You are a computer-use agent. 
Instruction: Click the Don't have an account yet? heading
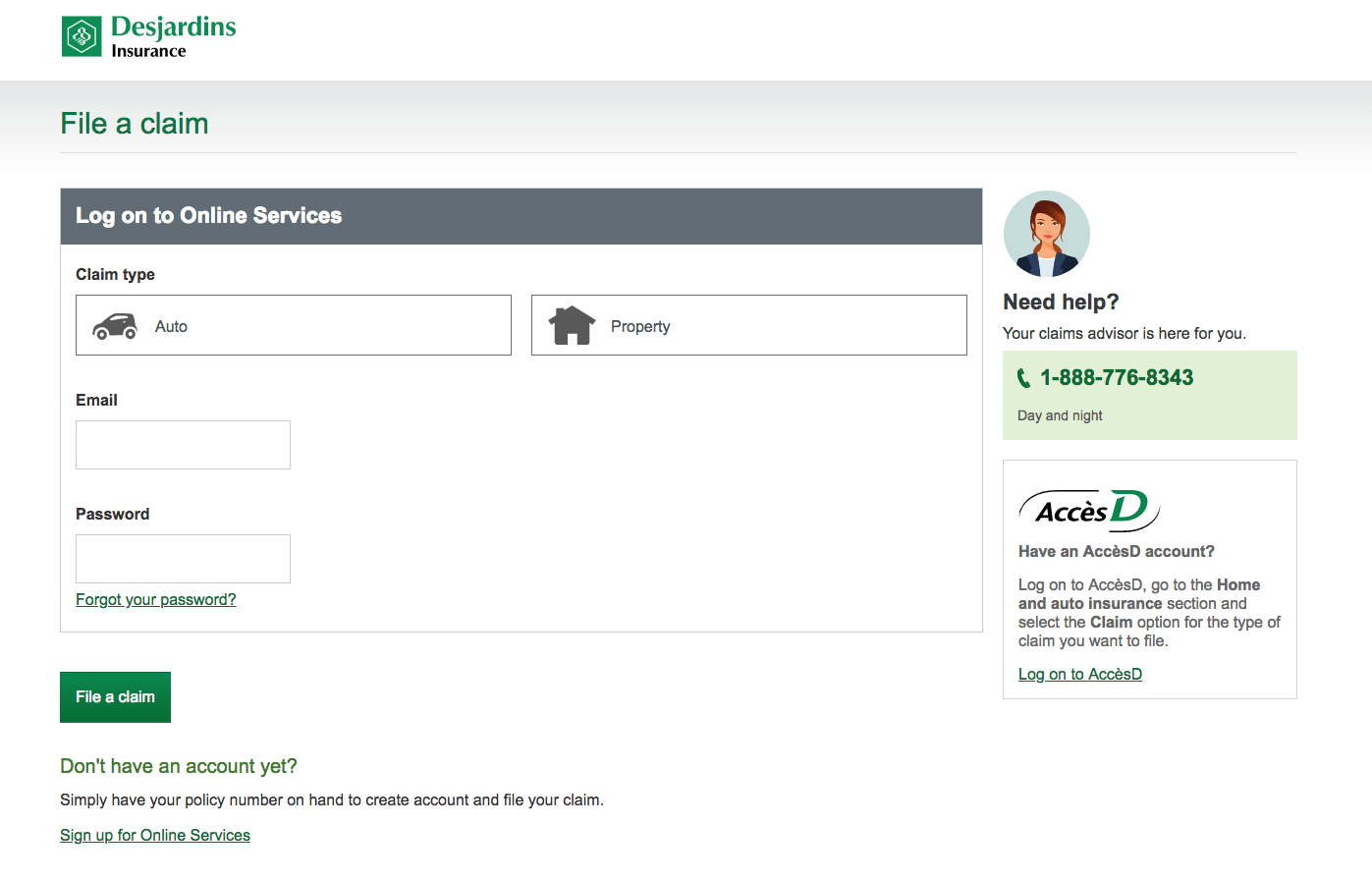tap(179, 767)
